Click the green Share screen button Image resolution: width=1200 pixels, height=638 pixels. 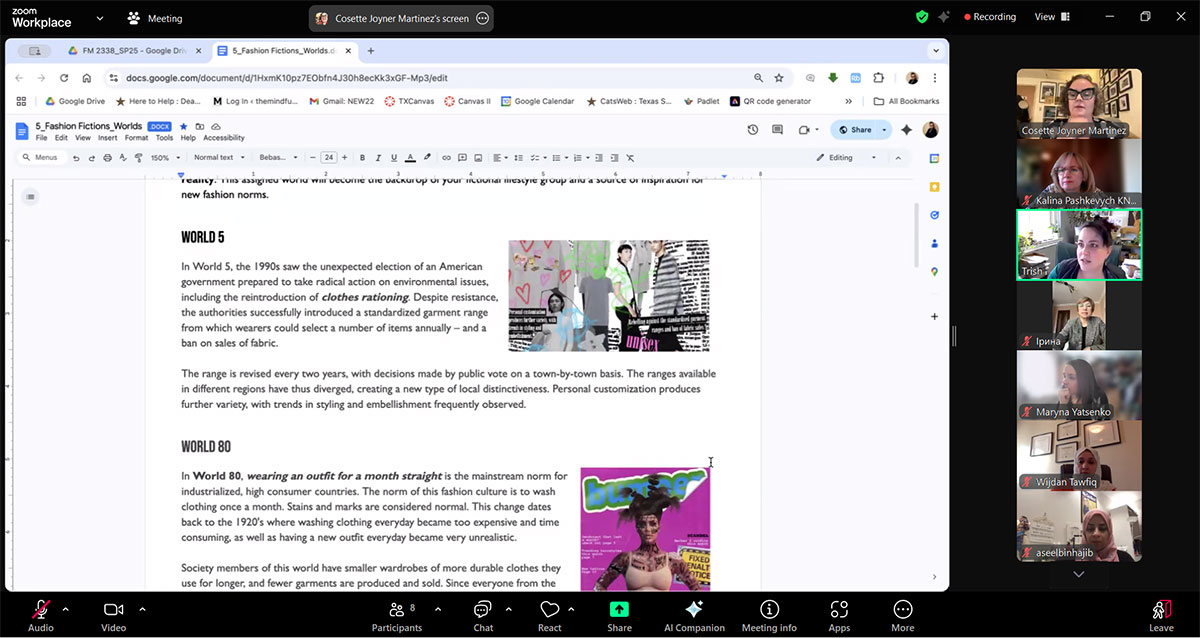pyautogui.click(x=619, y=614)
